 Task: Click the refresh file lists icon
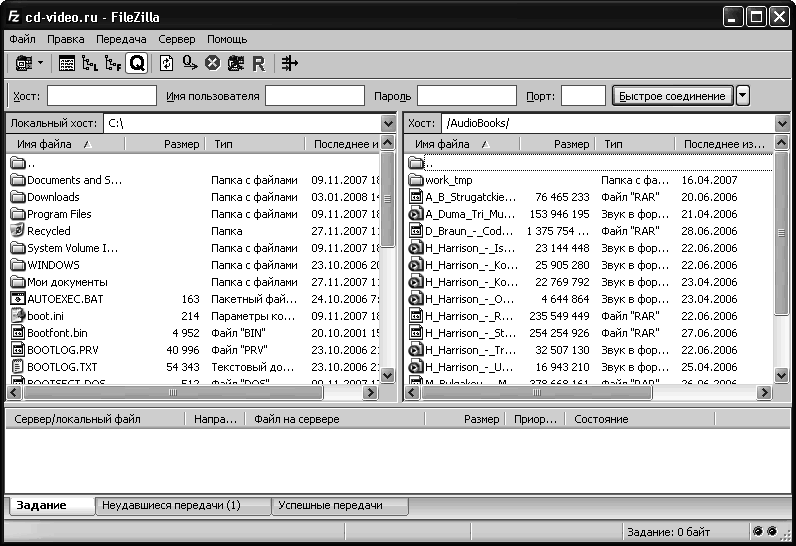[166, 63]
